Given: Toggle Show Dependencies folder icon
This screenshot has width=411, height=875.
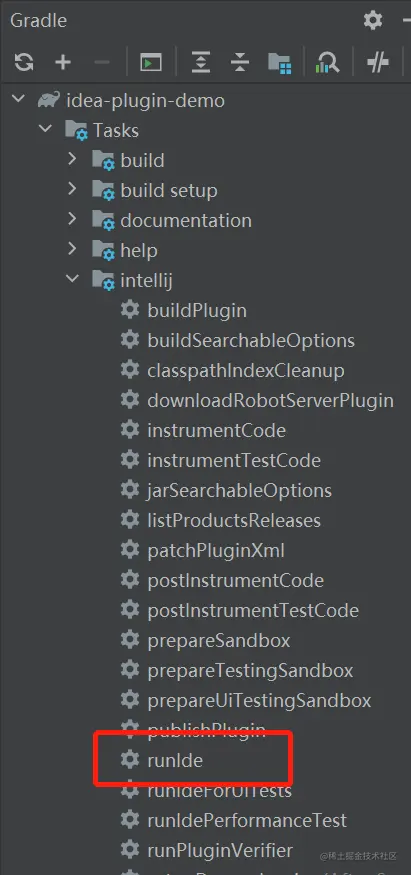Looking at the screenshot, I should pyautogui.click(x=279, y=62).
